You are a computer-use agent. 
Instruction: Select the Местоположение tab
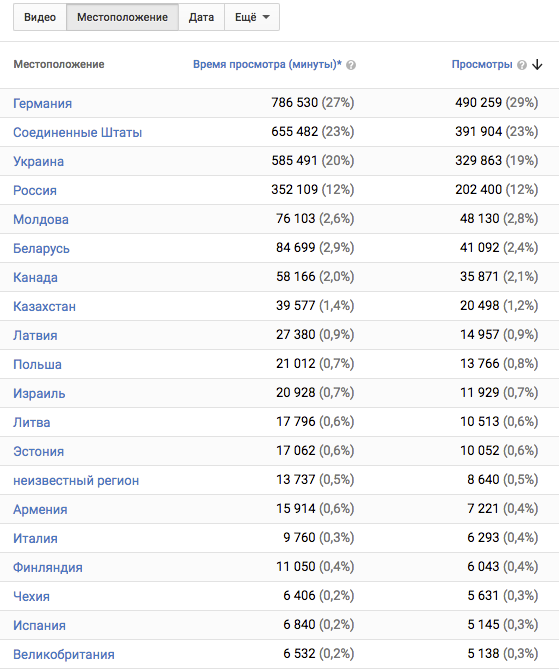(122, 17)
